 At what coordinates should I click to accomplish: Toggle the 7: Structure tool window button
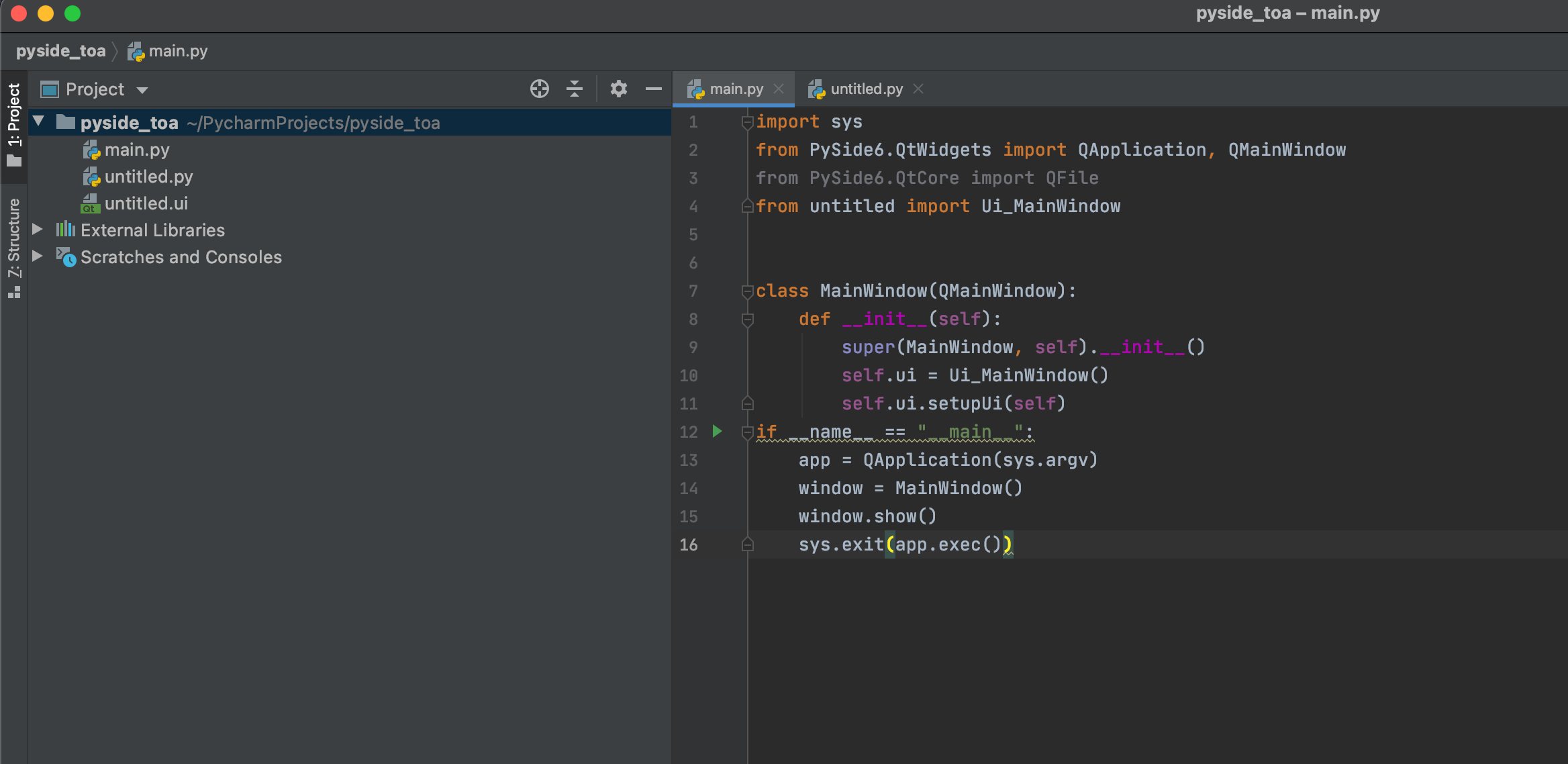pos(13,247)
